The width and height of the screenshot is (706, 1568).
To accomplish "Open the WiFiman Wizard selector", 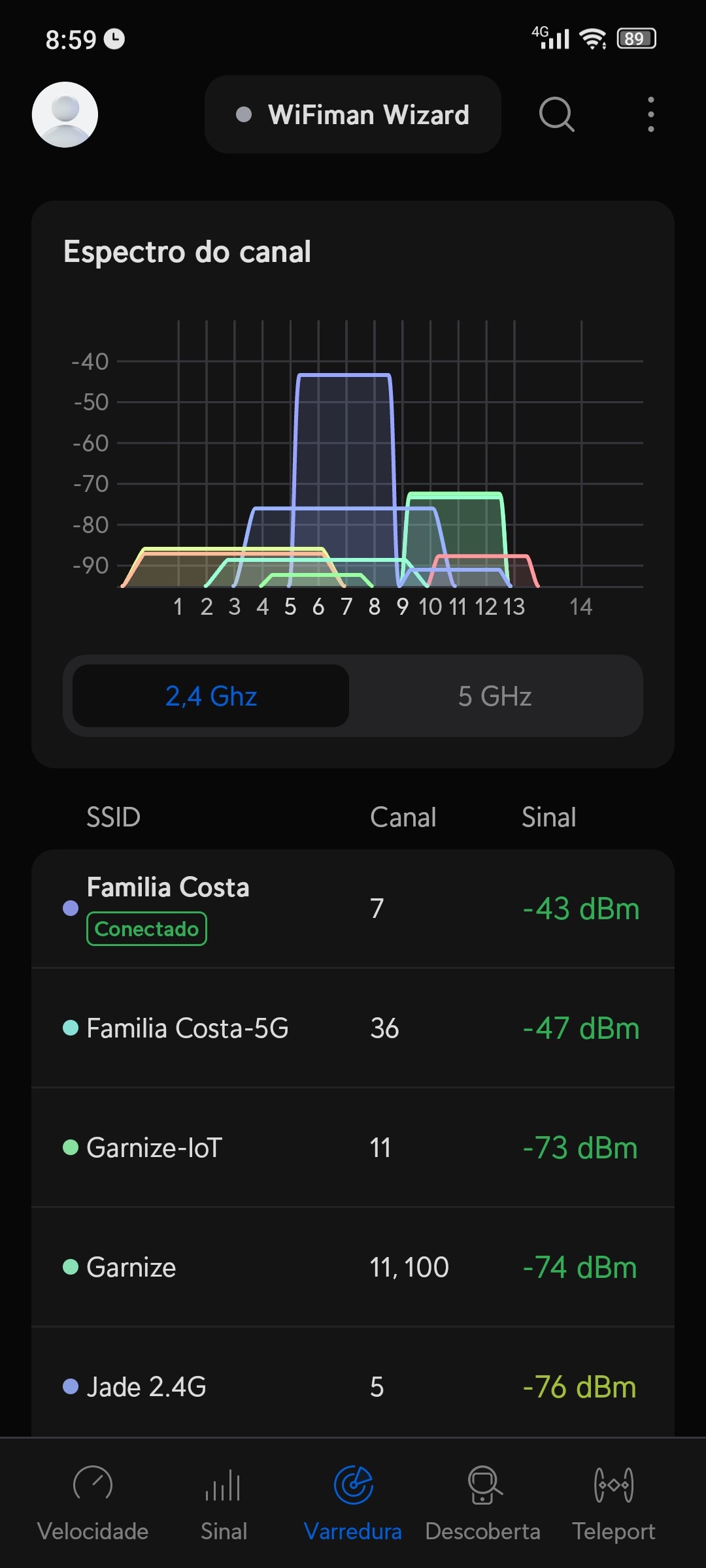I will 353,114.
